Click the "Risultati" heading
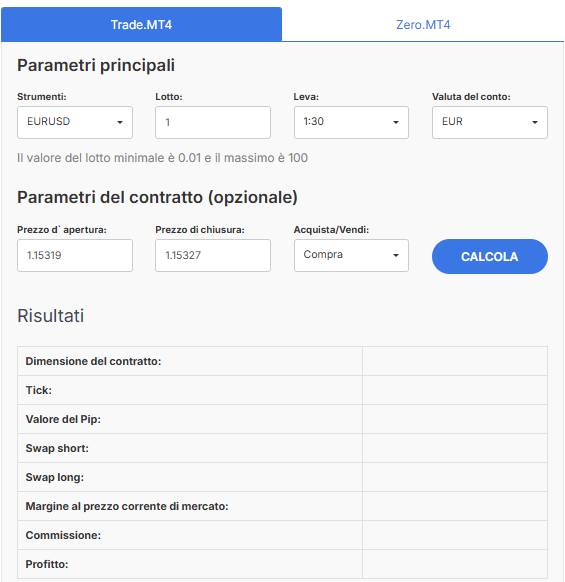This screenshot has width=565, height=582. coord(50,316)
